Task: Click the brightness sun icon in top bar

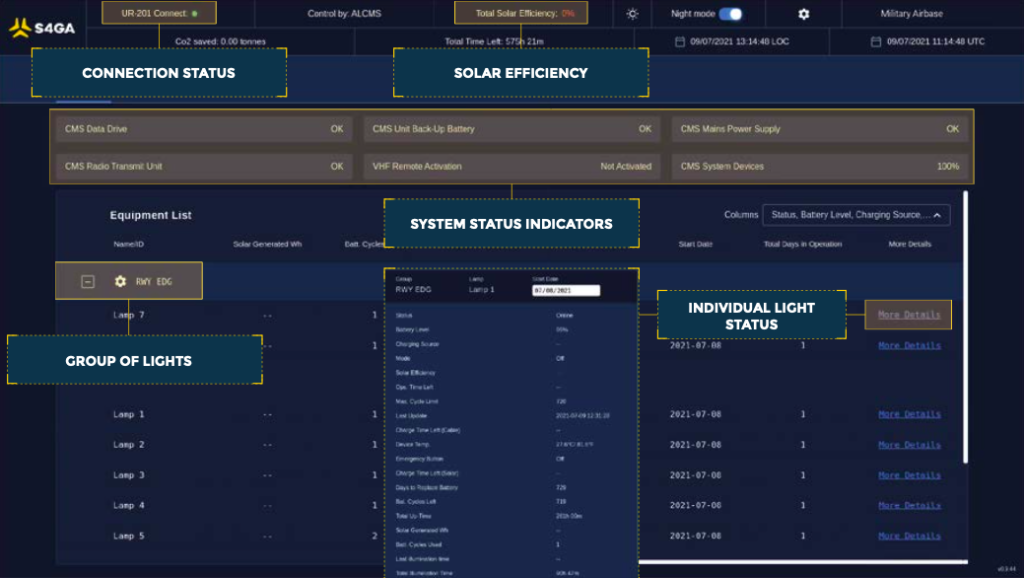Action: pos(630,13)
